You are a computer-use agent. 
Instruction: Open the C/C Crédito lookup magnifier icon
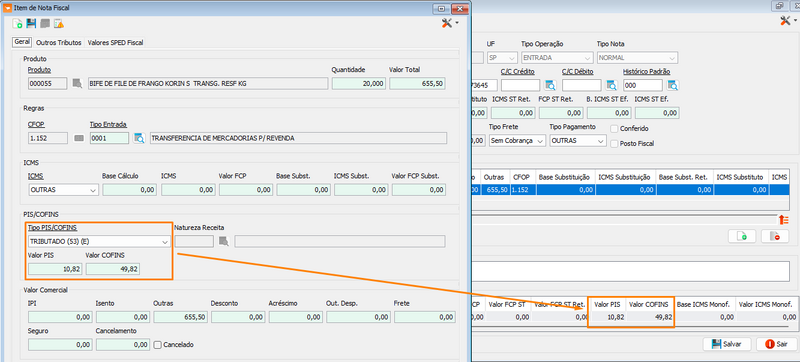pyautogui.click(x=550, y=85)
